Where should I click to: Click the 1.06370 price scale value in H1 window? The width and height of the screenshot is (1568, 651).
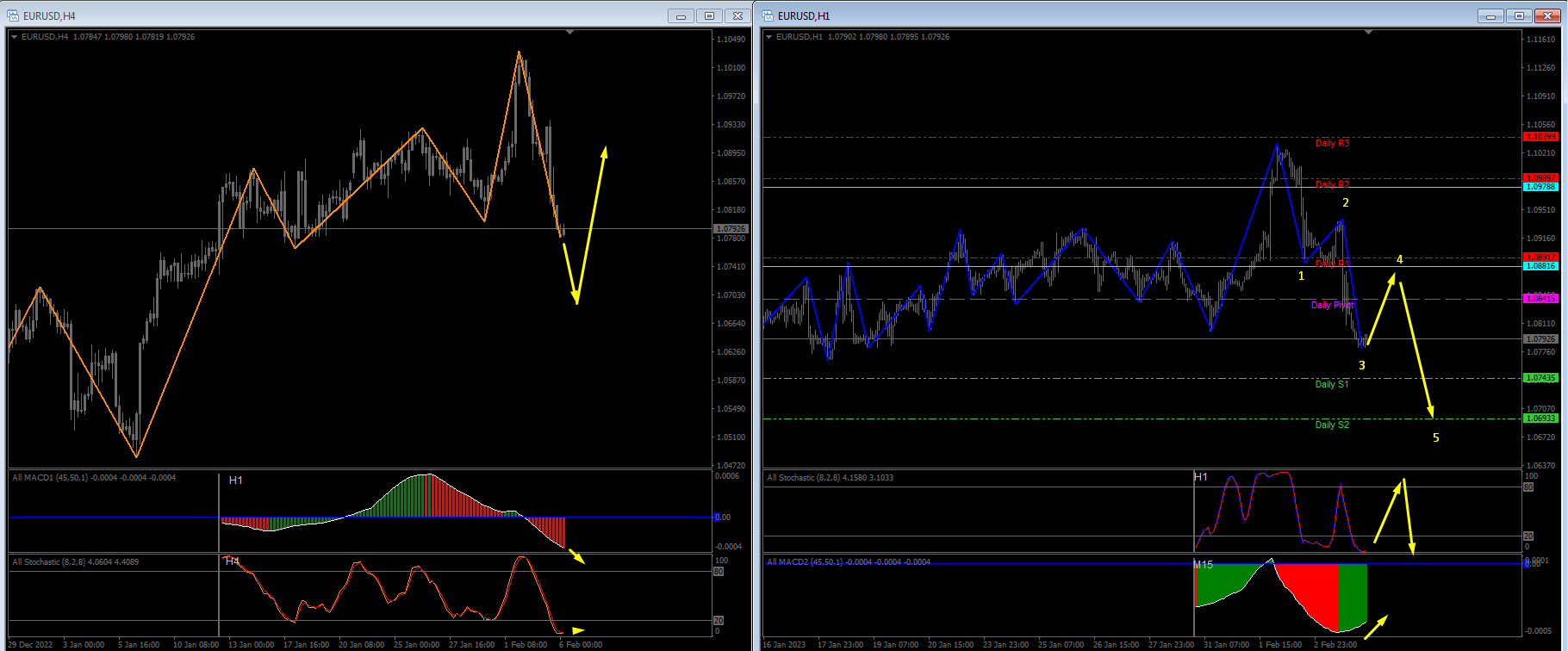point(1540,466)
